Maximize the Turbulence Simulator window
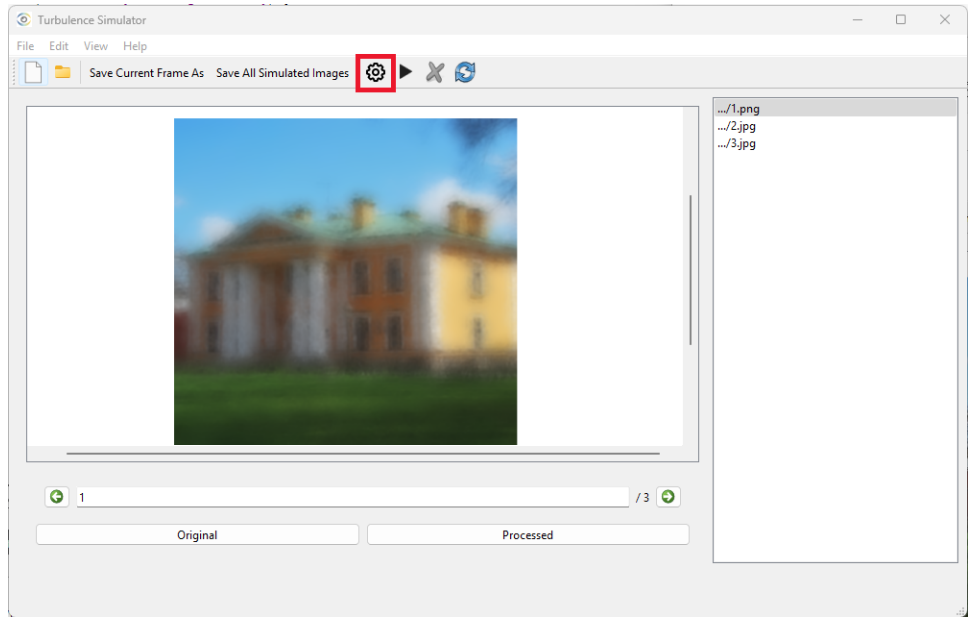 click(x=900, y=19)
